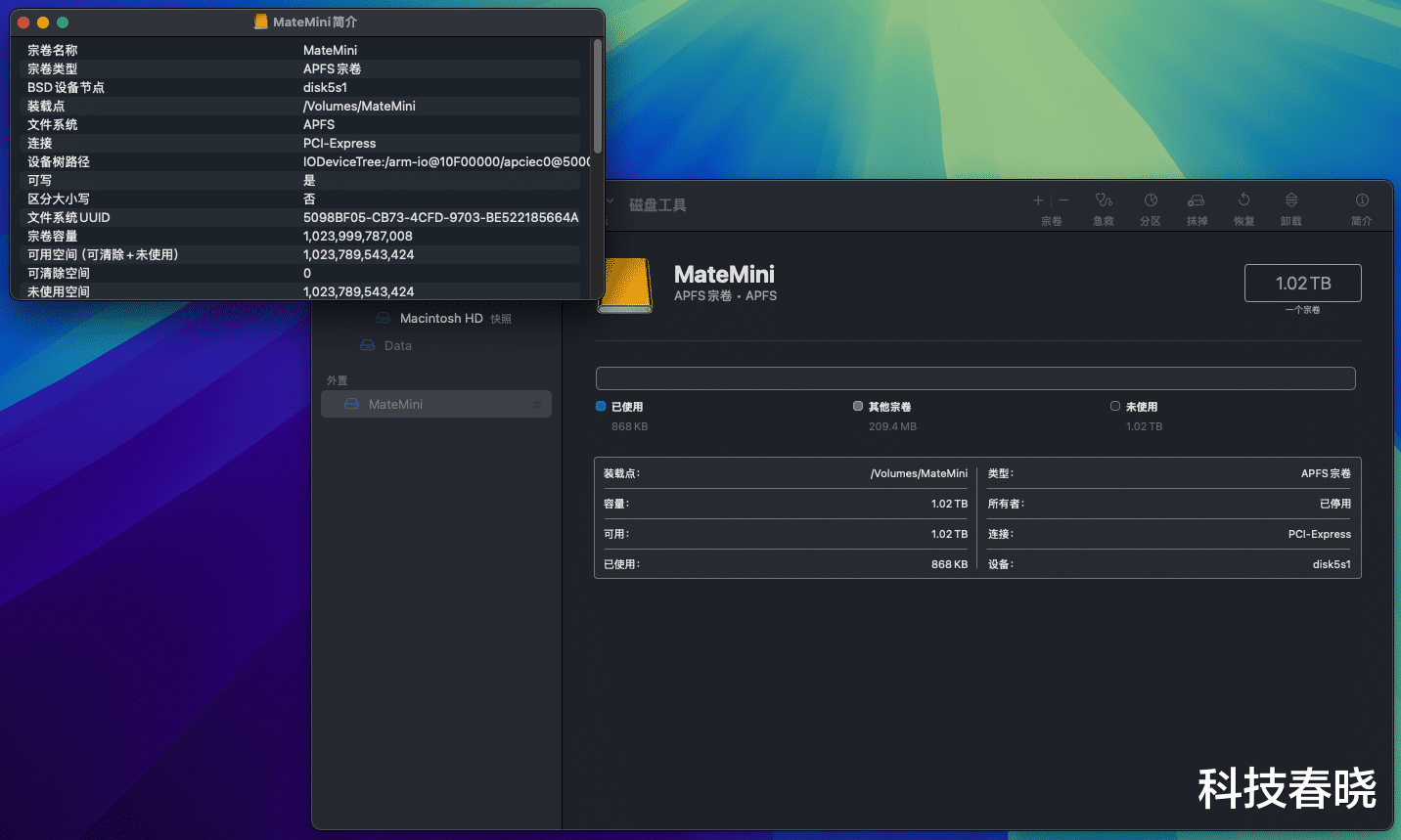Click the 外置 section header in the sidebar
The height and width of the screenshot is (840, 1401).
pos(338,380)
